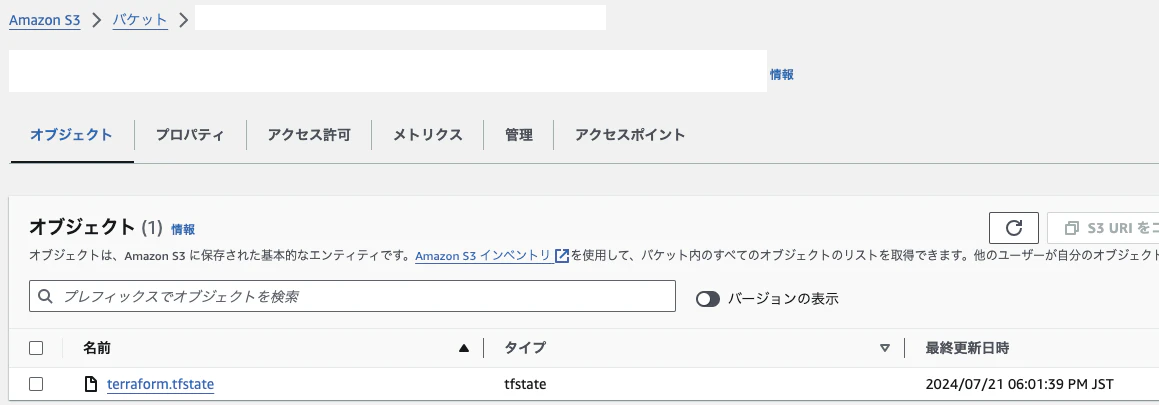Open the オブジェクト tab
Image resolution: width=1159 pixels, height=405 pixels.
point(72,135)
